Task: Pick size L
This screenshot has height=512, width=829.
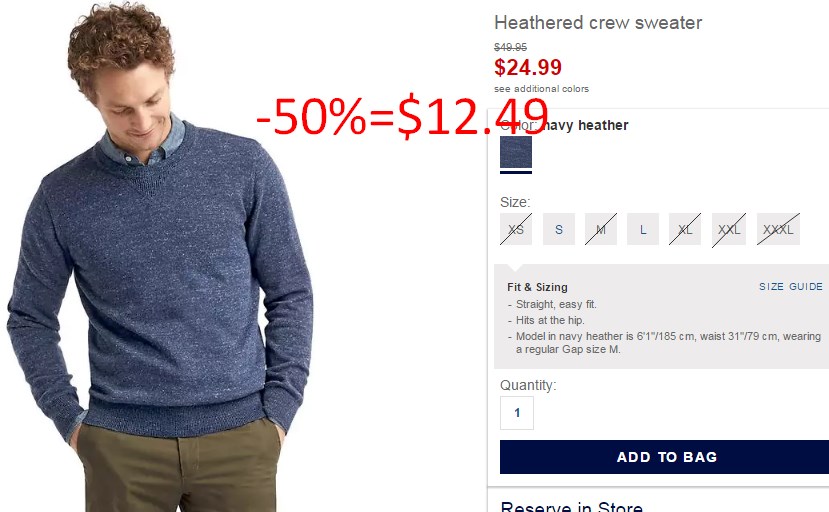Action: (x=643, y=229)
